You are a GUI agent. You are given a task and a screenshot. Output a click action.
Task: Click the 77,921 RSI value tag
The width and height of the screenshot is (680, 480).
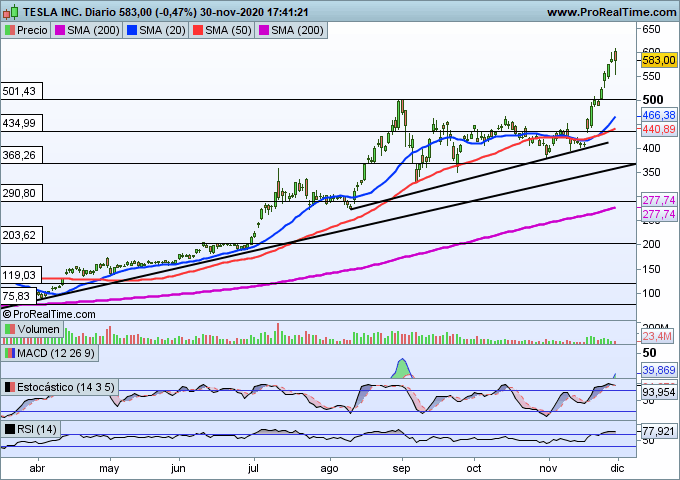pyautogui.click(x=659, y=431)
